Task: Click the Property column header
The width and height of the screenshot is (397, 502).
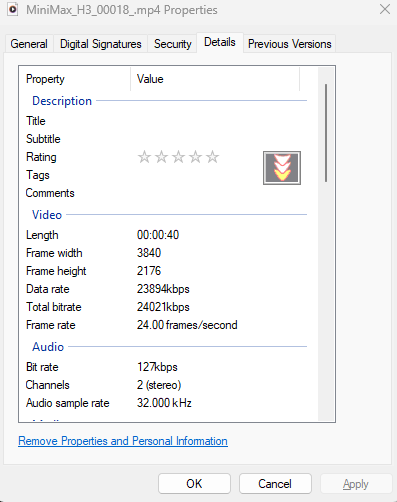Action: [75, 79]
